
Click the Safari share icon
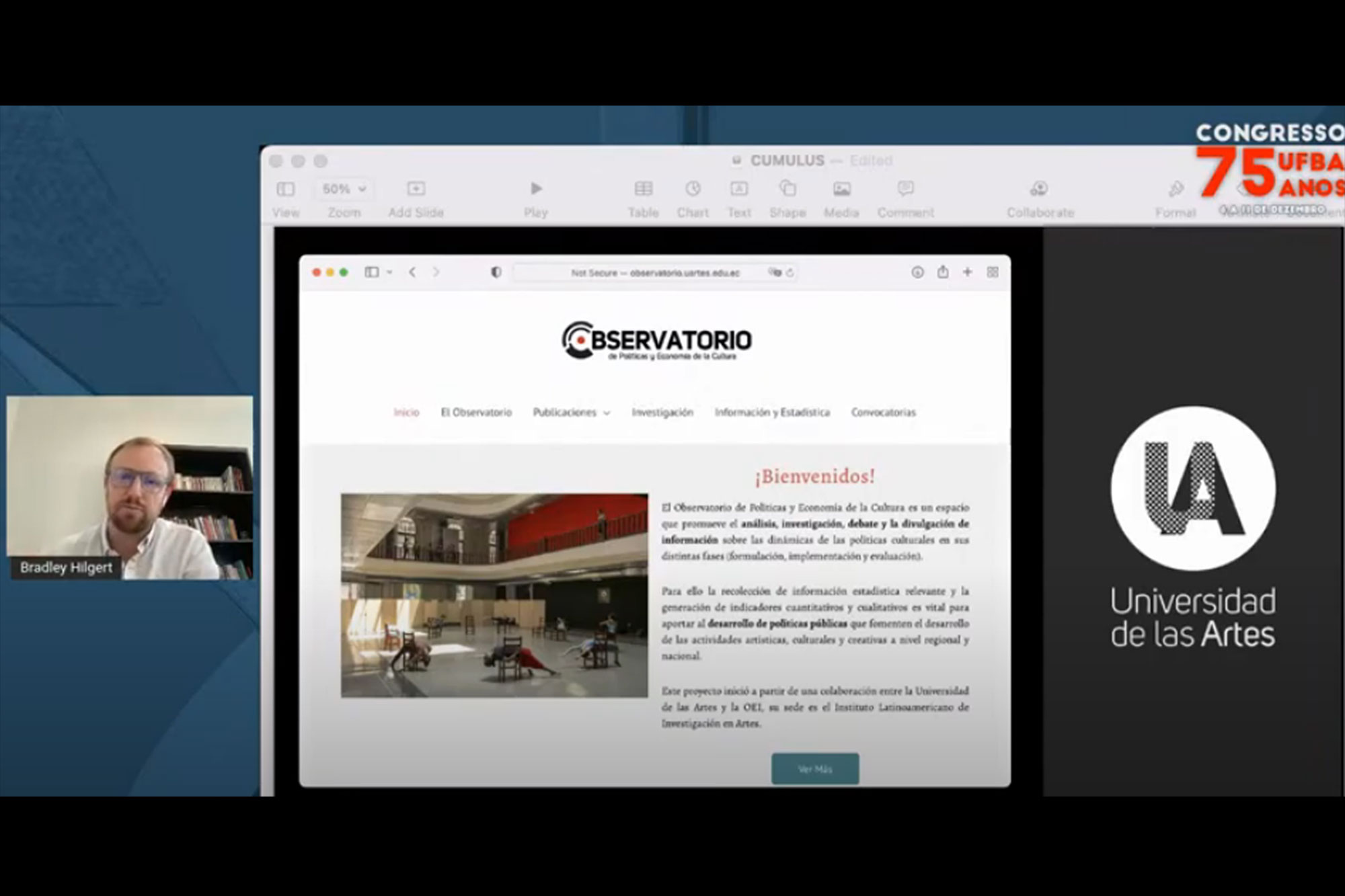[943, 272]
